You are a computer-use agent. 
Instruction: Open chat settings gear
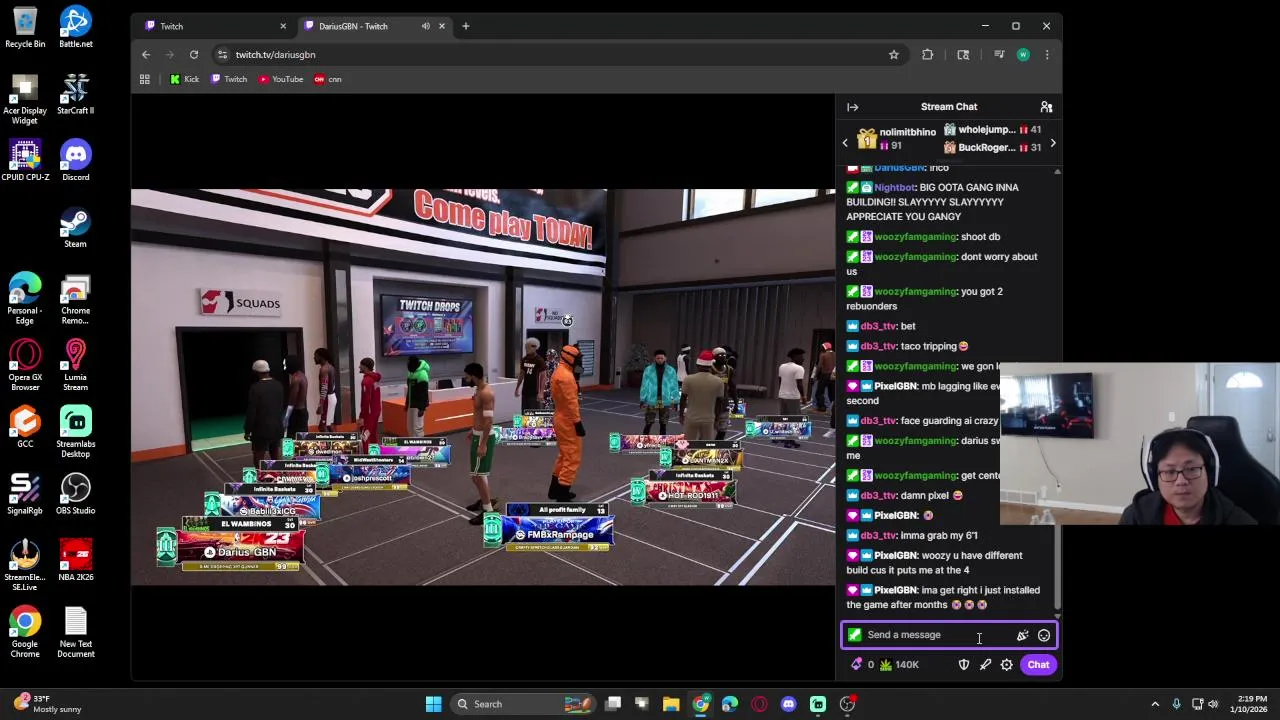coord(1007,665)
